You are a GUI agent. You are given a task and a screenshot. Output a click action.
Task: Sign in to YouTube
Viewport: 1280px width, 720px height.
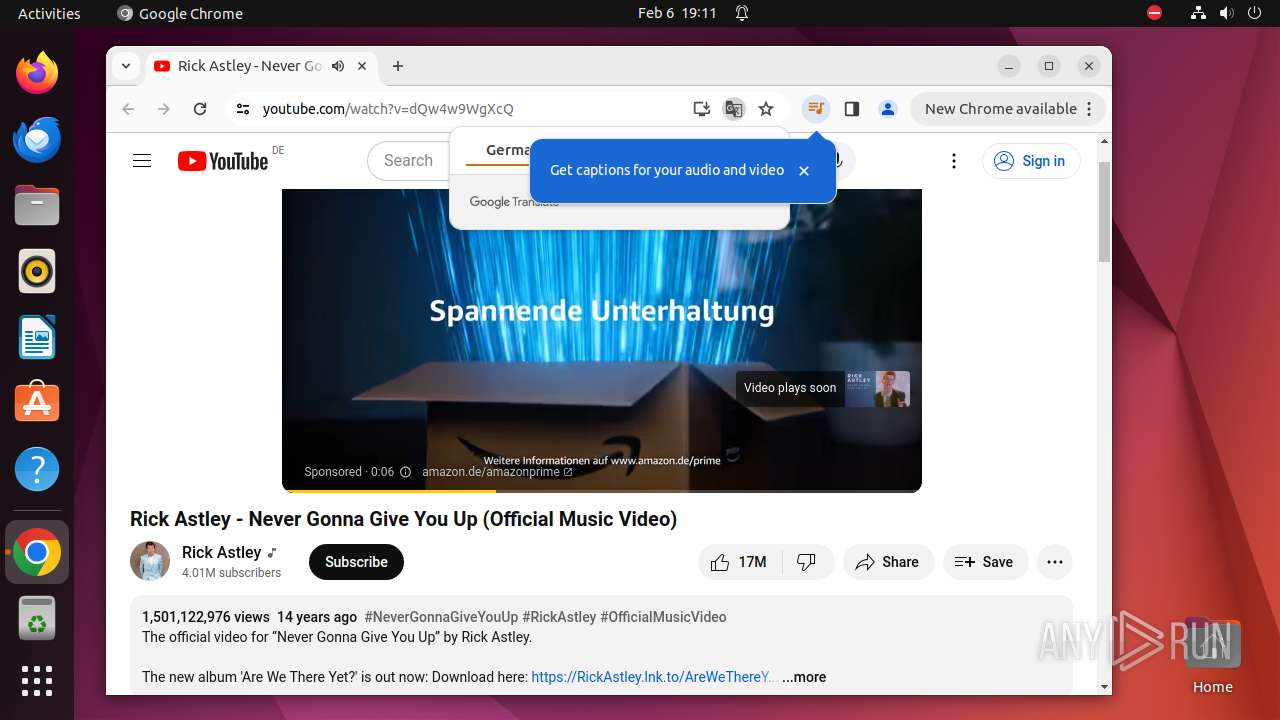click(1031, 161)
